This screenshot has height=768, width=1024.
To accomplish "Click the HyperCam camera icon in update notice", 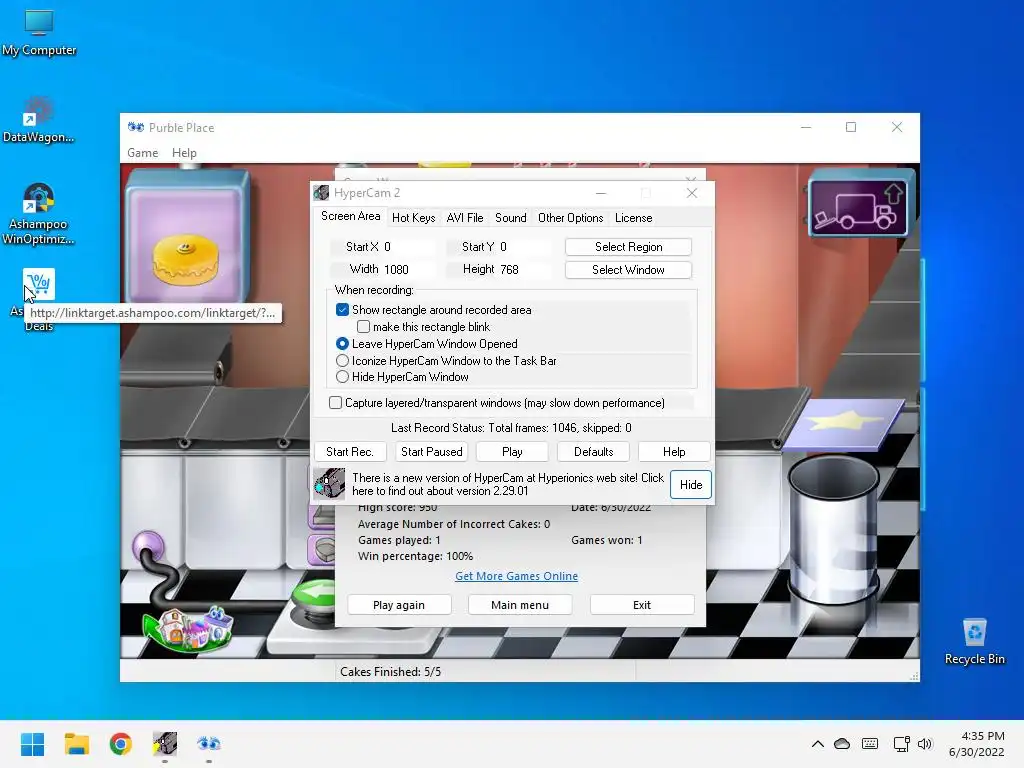I will click(x=328, y=484).
